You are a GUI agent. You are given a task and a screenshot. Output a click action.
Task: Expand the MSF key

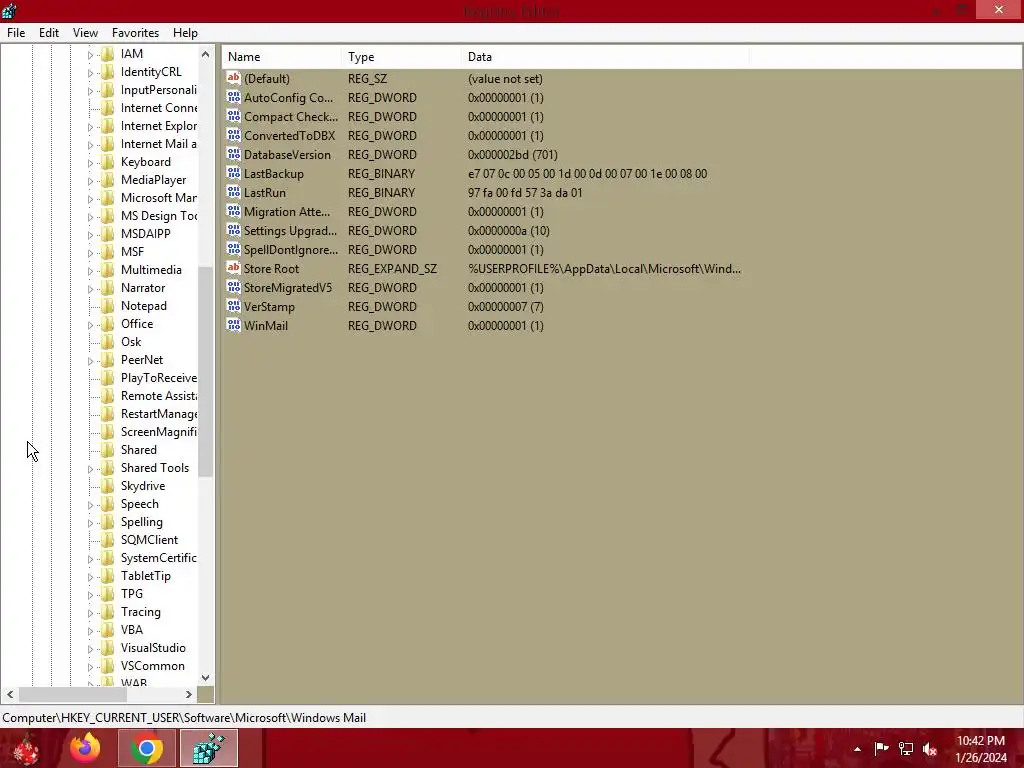(90, 253)
